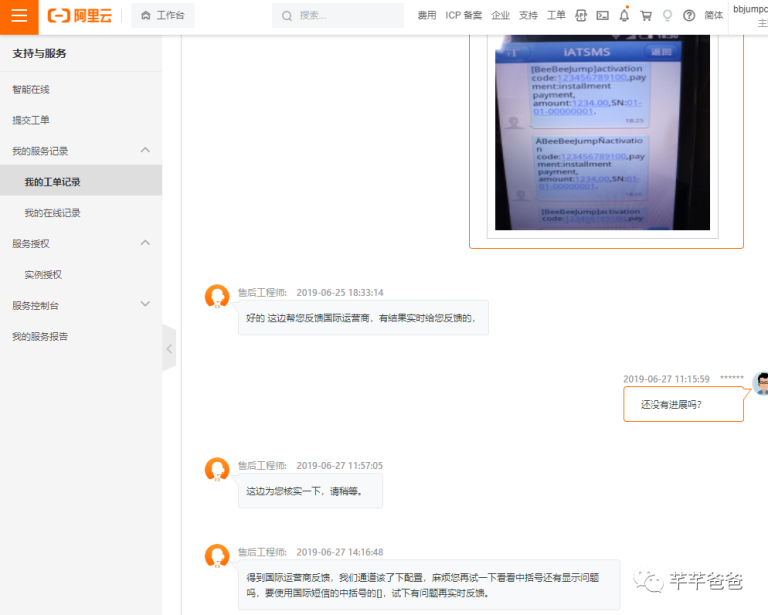Open the help question-mark icon
This screenshot has width=768, height=615.
[689, 16]
